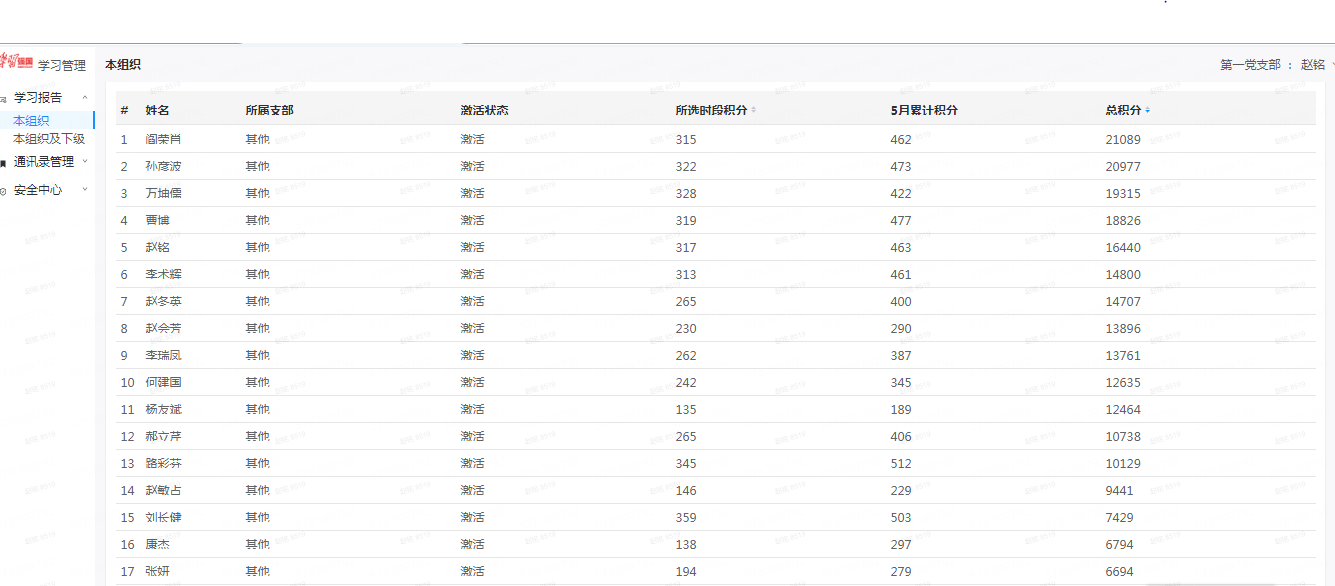This screenshot has height=586, width=1335.
Task: Click total score 14800
Action: tap(1123, 275)
